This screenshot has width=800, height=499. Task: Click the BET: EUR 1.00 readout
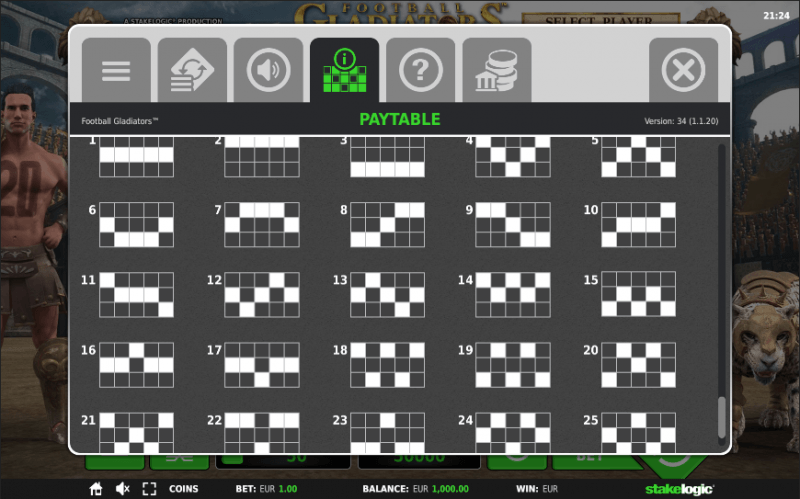[266, 489]
